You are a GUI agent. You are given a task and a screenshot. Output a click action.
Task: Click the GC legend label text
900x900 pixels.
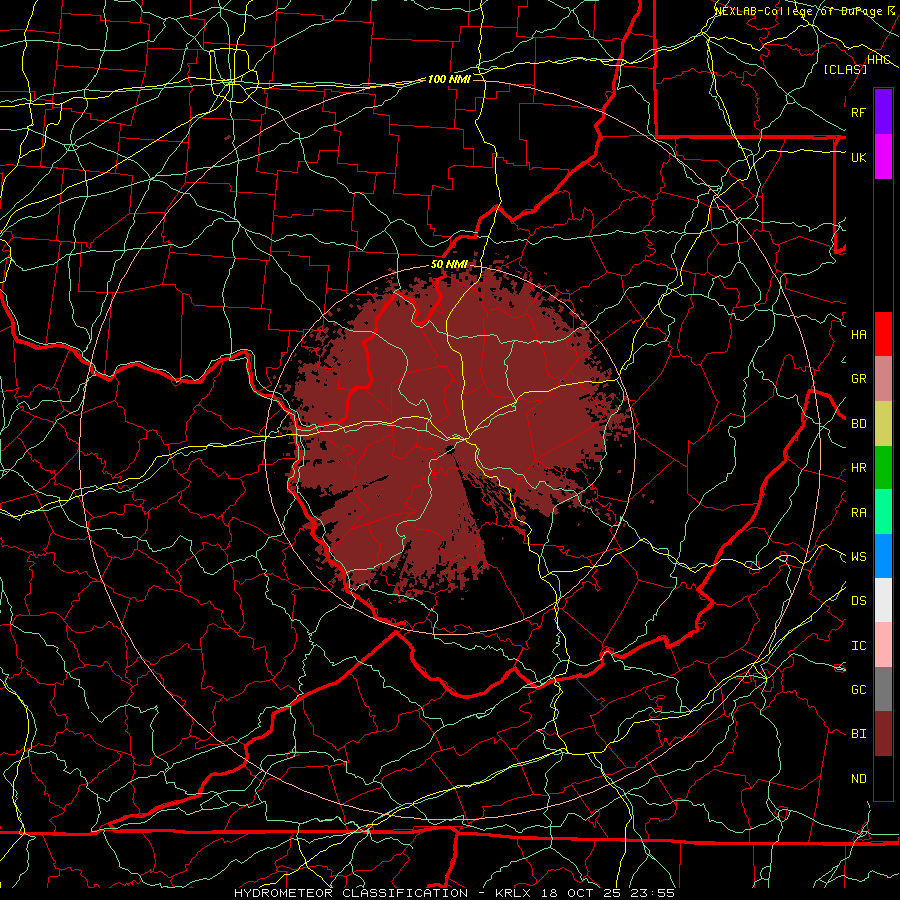coord(858,690)
